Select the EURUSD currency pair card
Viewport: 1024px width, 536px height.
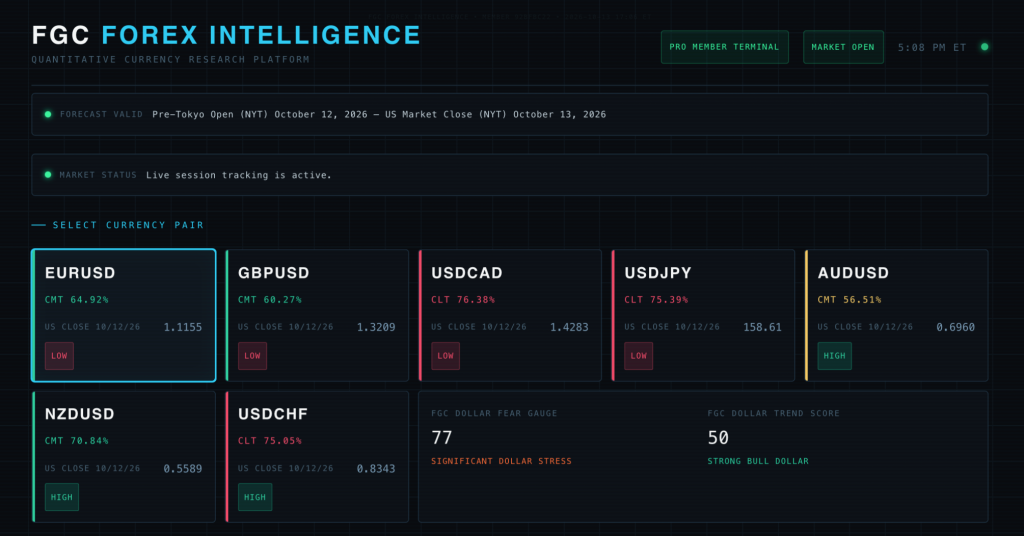pyautogui.click(x=123, y=315)
